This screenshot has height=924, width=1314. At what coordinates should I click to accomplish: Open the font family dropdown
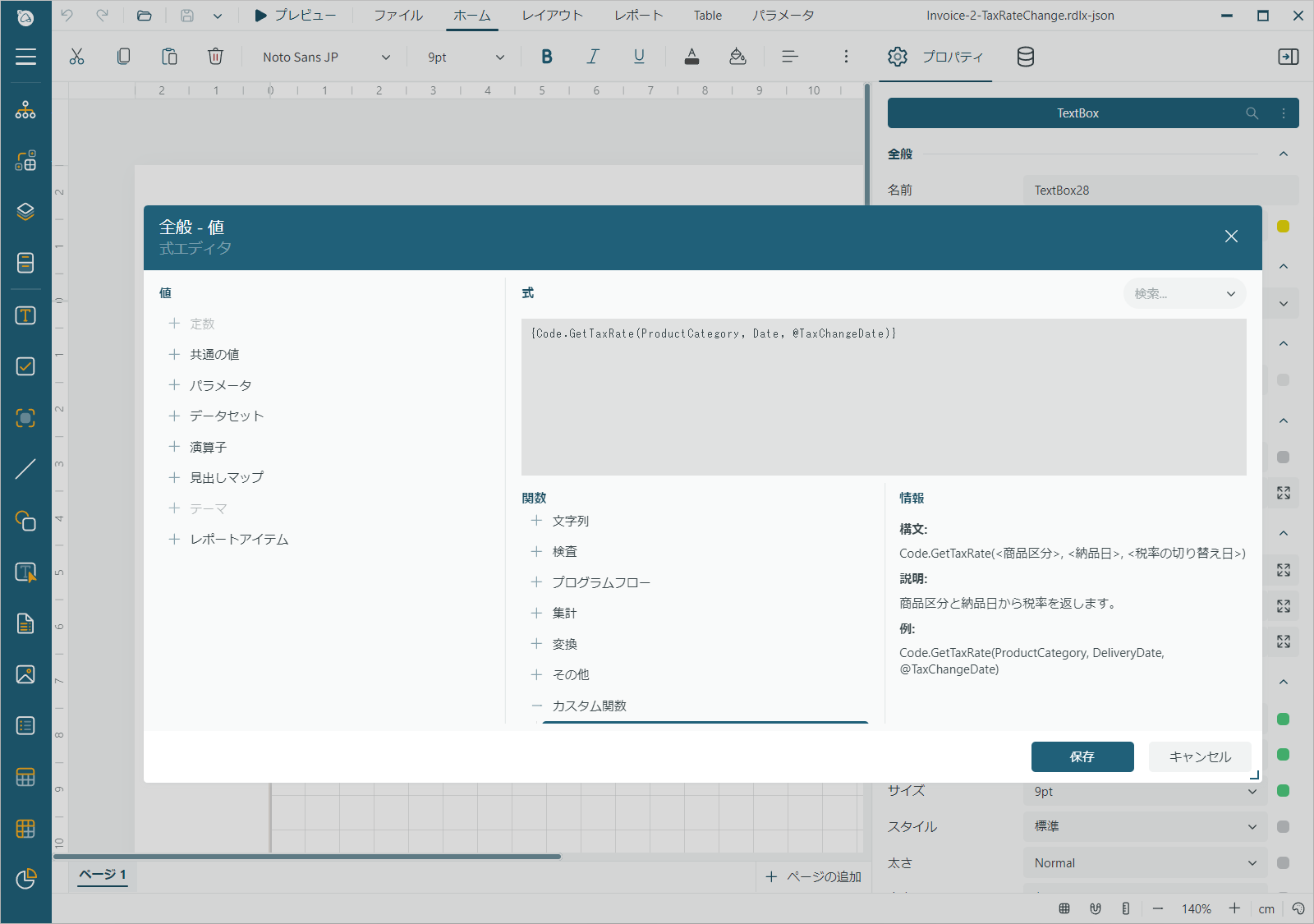326,57
